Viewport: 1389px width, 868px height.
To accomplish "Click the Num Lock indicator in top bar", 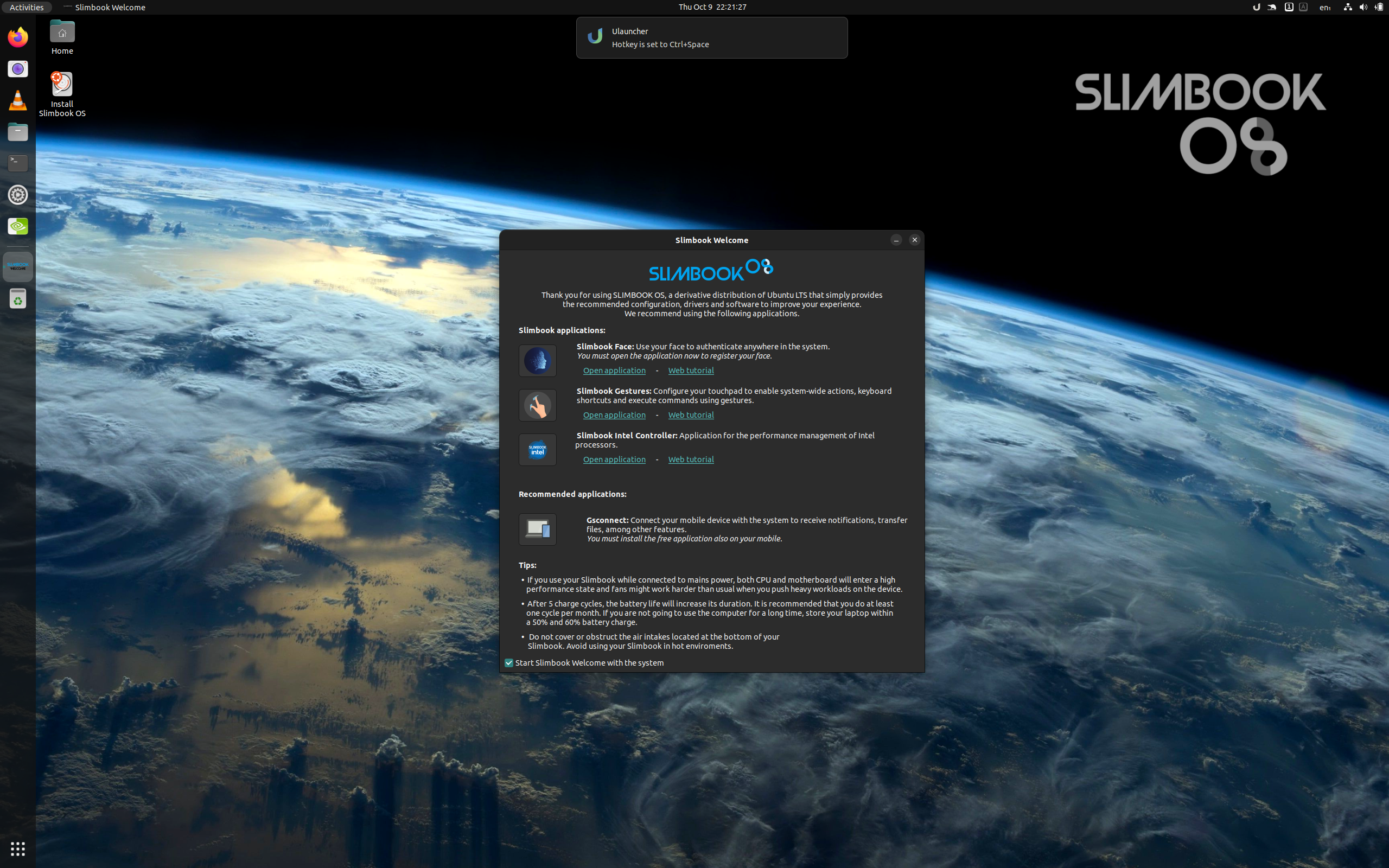I will click(x=1289, y=8).
